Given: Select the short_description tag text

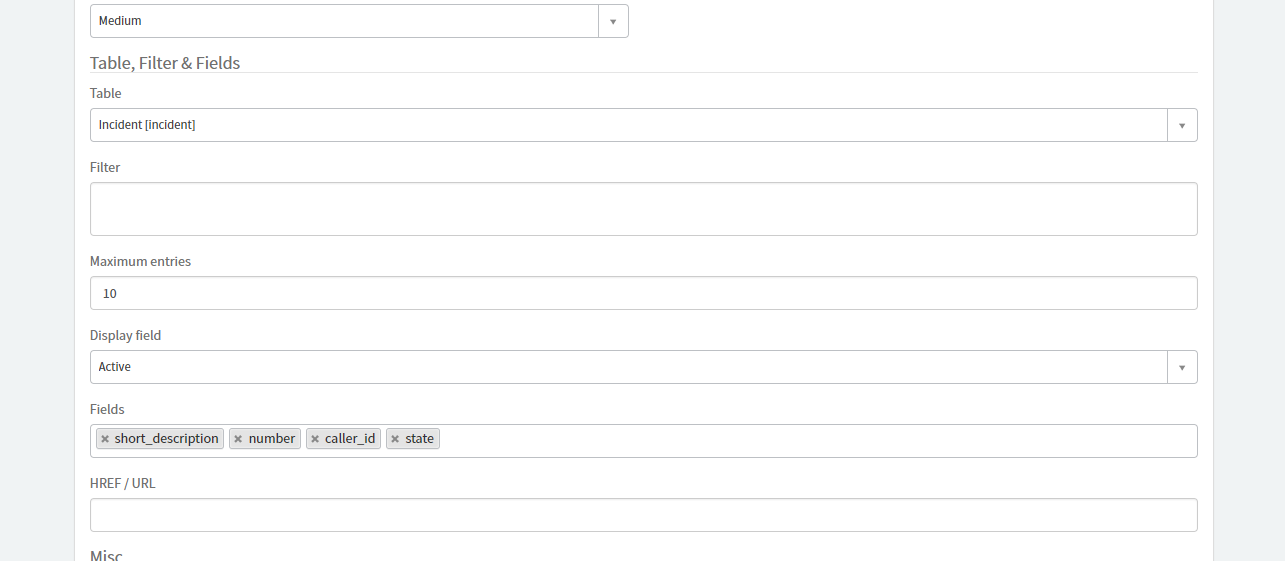Looking at the screenshot, I should (166, 439).
